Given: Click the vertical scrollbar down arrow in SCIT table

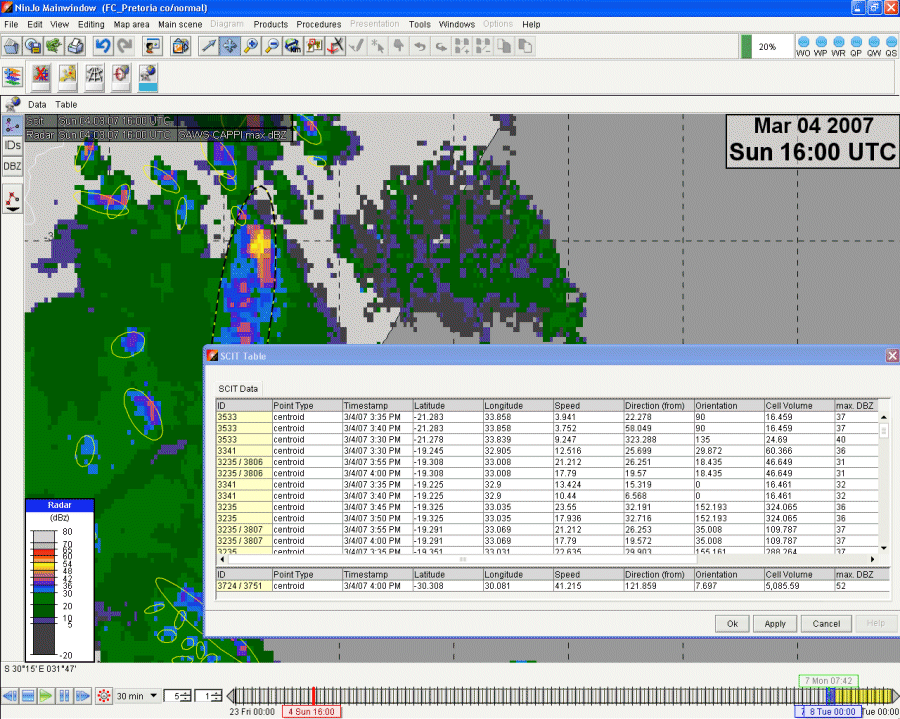Looking at the screenshot, I should coord(884,547).
